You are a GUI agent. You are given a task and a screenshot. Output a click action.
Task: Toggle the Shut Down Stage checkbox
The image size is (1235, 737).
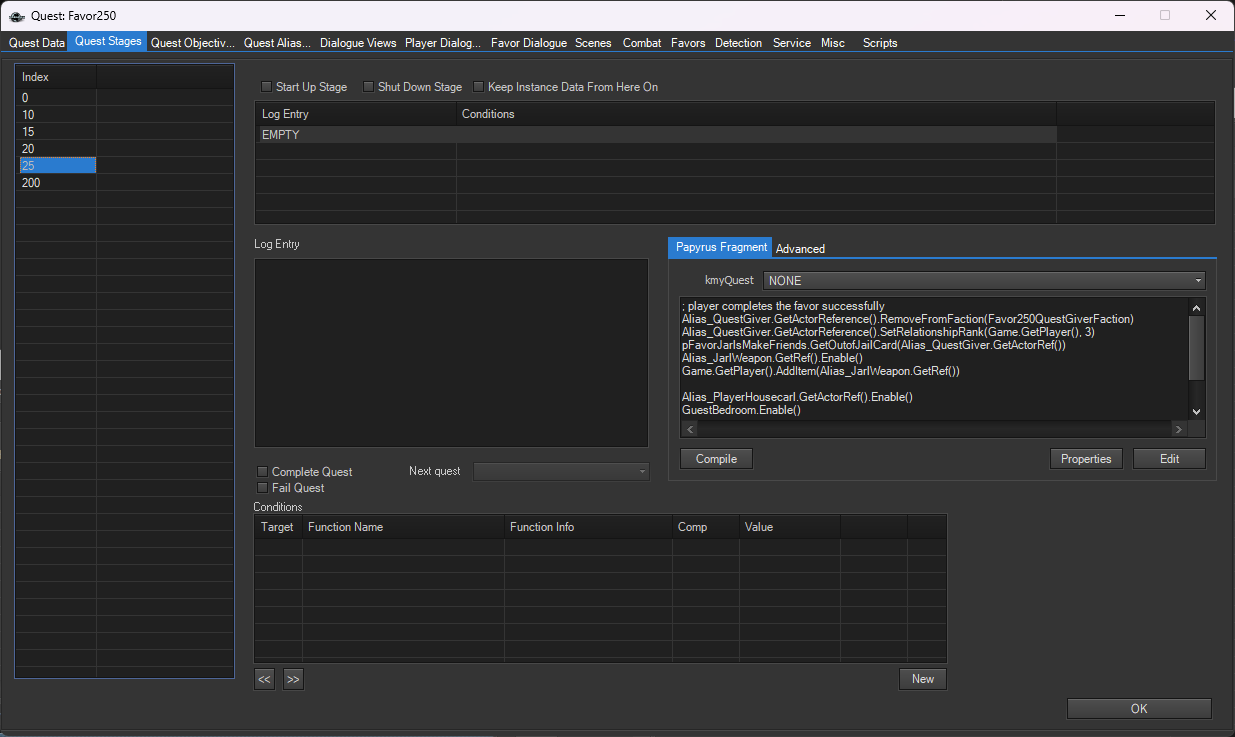[x=369, y=87]
